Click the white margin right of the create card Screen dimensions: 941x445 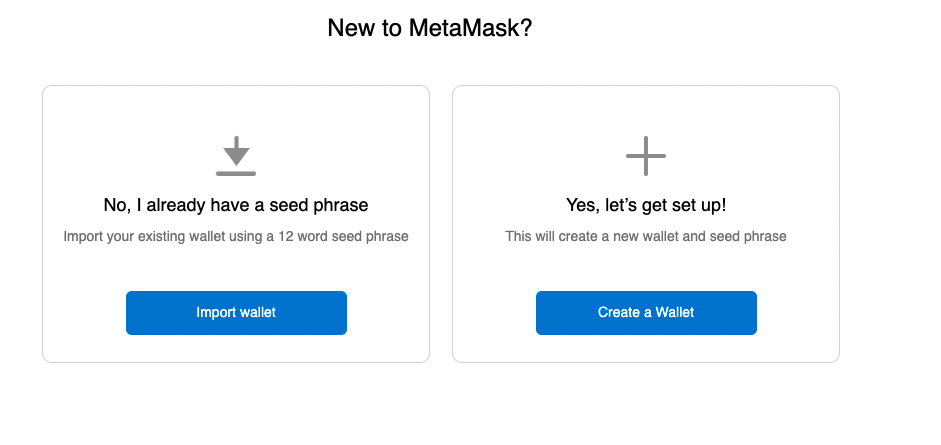point(890,220)
